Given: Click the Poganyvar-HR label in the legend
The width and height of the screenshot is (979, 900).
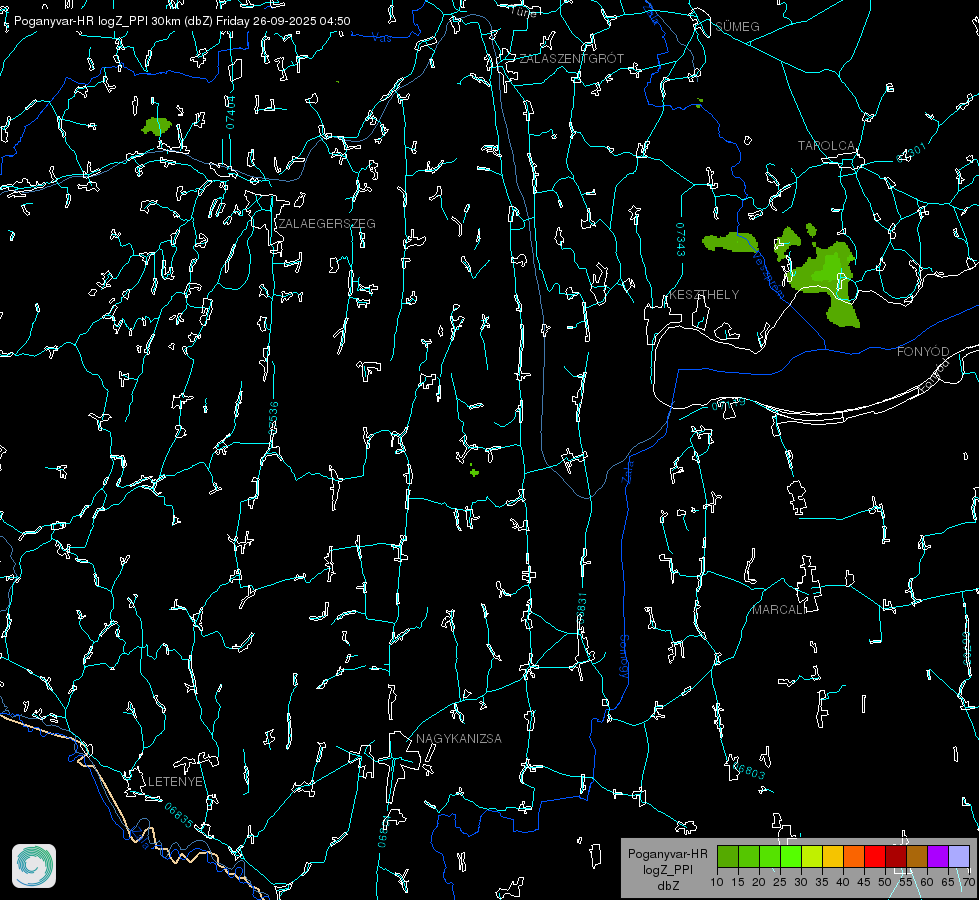Looking at the screenshot, I should [x=667, y=853].
